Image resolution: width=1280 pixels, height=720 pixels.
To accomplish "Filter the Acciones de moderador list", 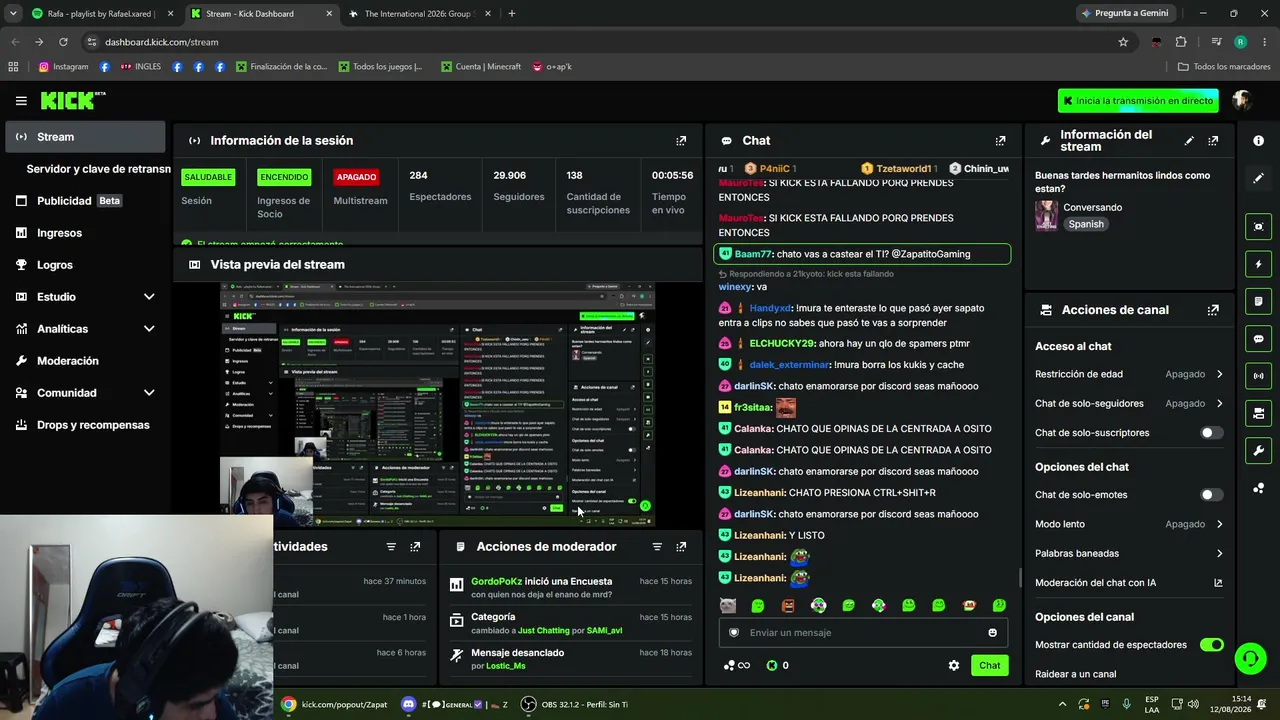I will click(x=657, y=547).
